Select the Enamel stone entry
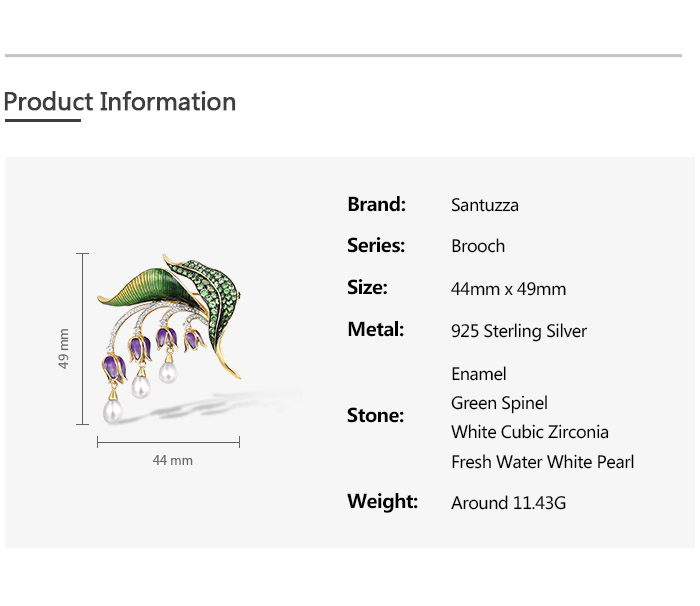 click(x=478, y=374)
